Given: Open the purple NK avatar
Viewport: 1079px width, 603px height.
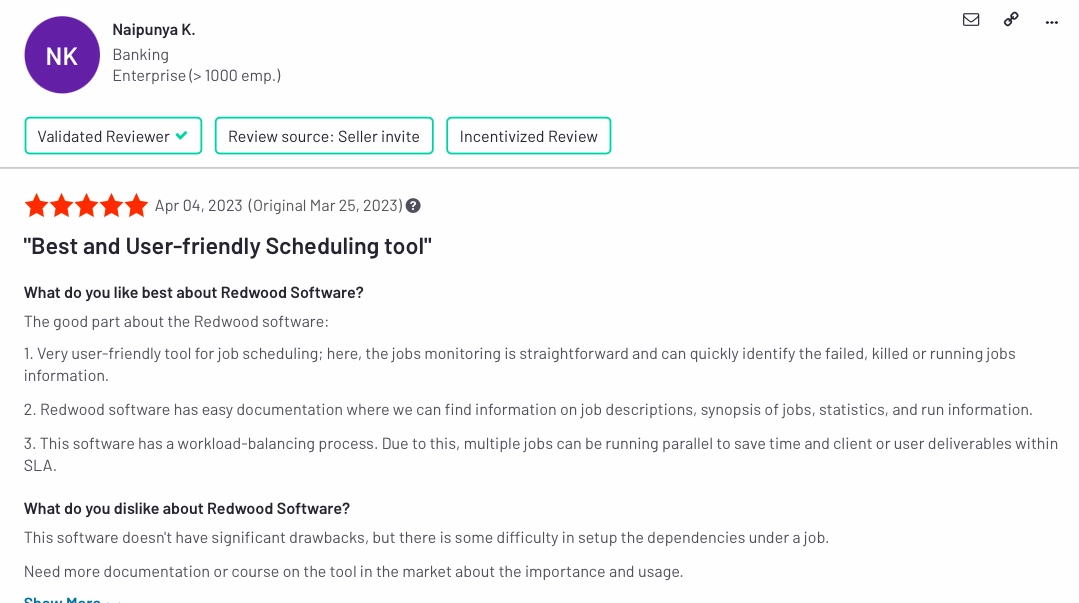Looking at the screenshot, I should click(x=62, y=55).
